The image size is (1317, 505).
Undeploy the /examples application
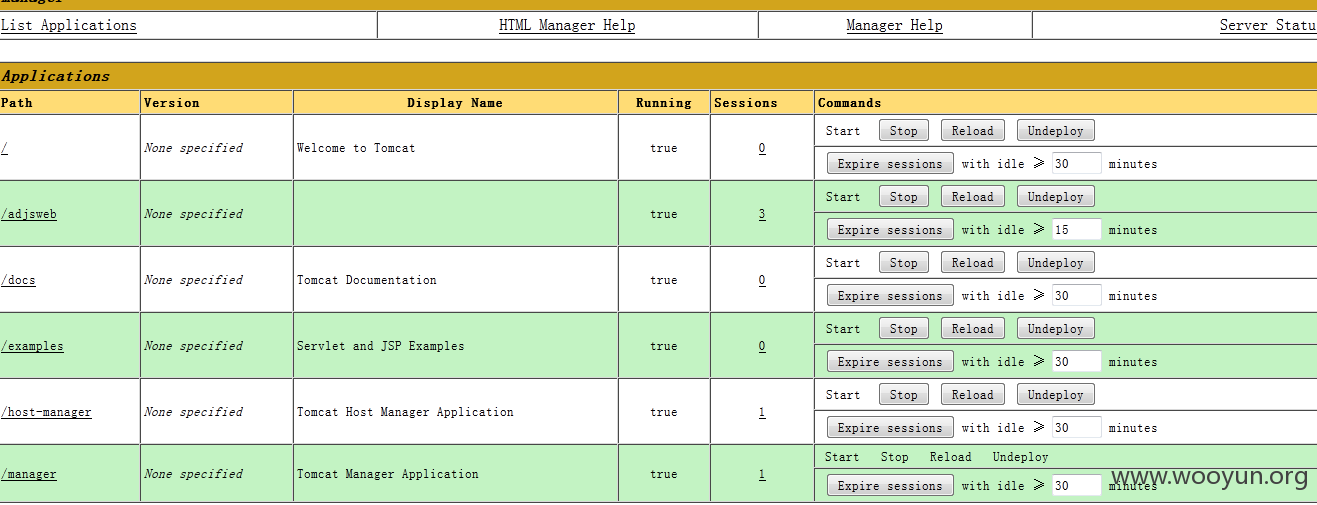click(x=1055, y=329)
